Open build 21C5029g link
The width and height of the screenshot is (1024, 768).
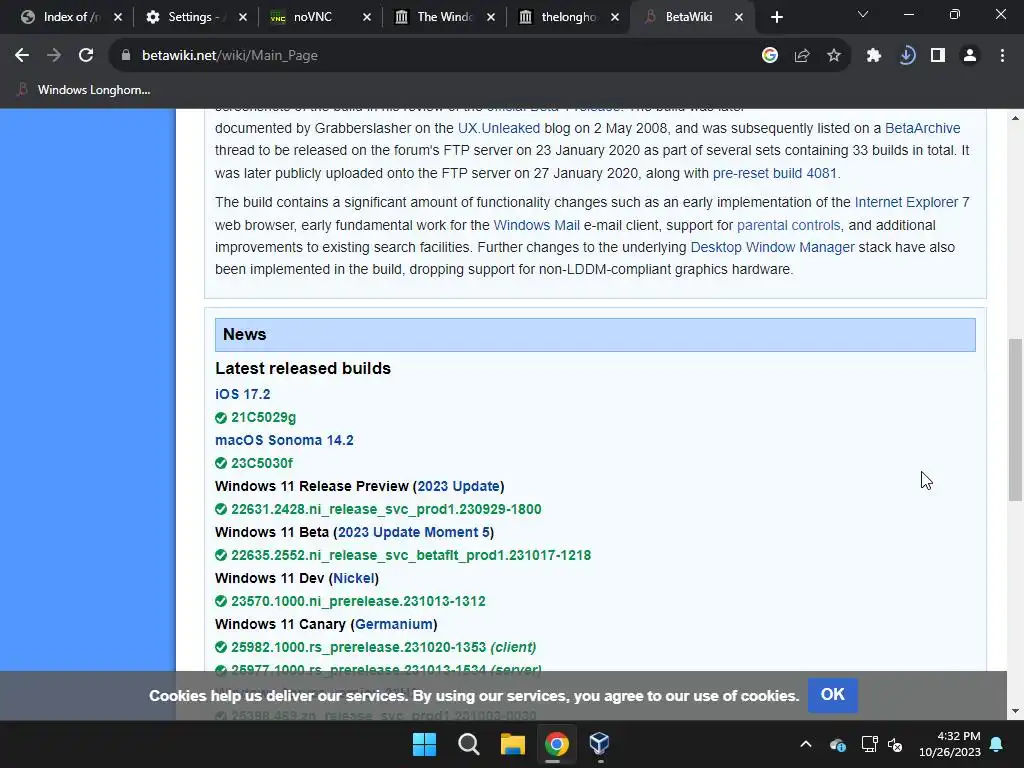pos(263,417)
